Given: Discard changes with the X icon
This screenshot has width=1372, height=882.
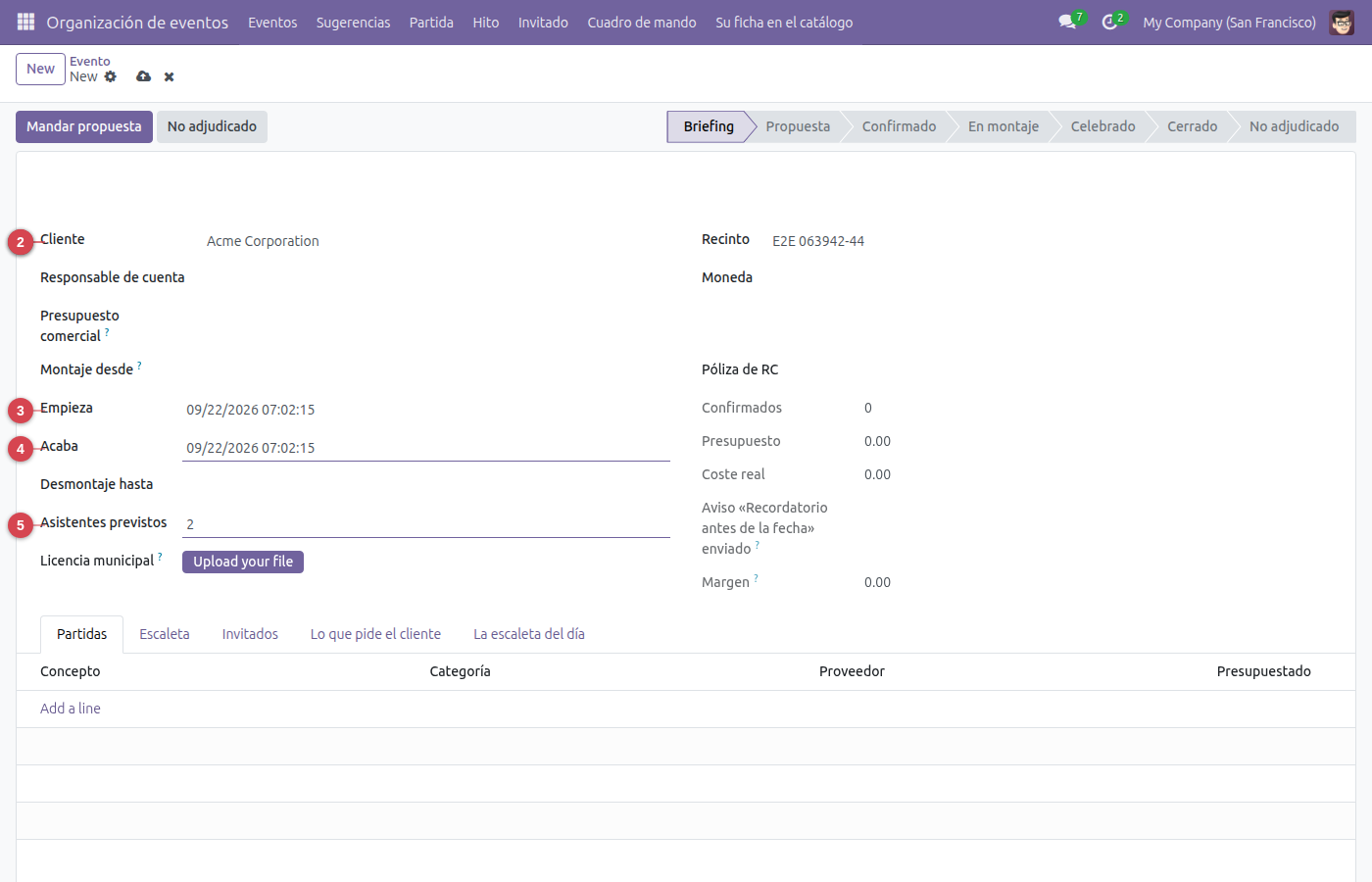Looking at the screenshot, I should click(170, 76).
